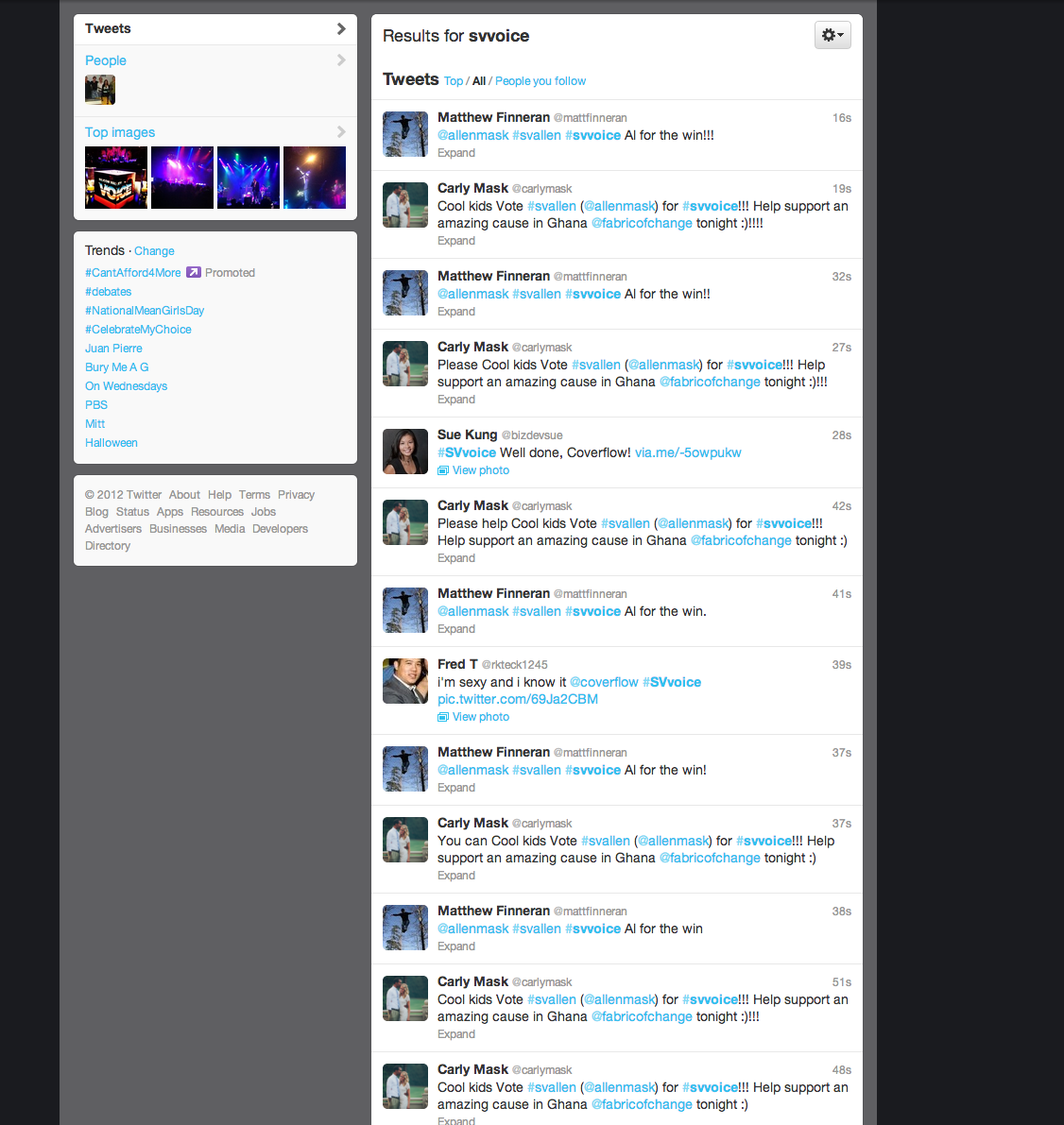Click the People result avatar thumbnail
The image size is (1064, 1125).
click(x=100, y=91)
